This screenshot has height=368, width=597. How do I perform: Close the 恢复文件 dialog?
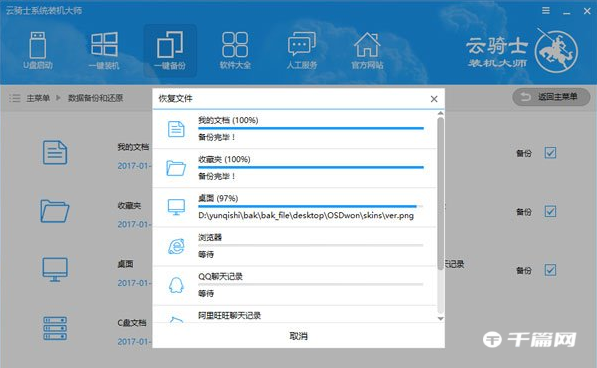[434, 99]
